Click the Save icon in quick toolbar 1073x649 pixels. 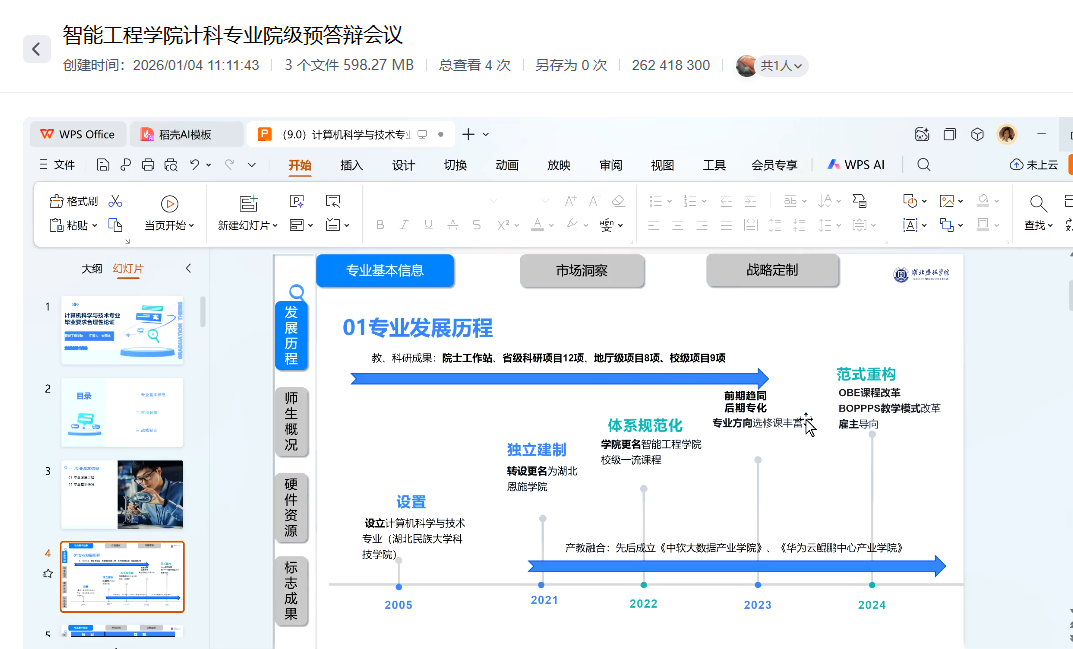click(x=104, y=165)
